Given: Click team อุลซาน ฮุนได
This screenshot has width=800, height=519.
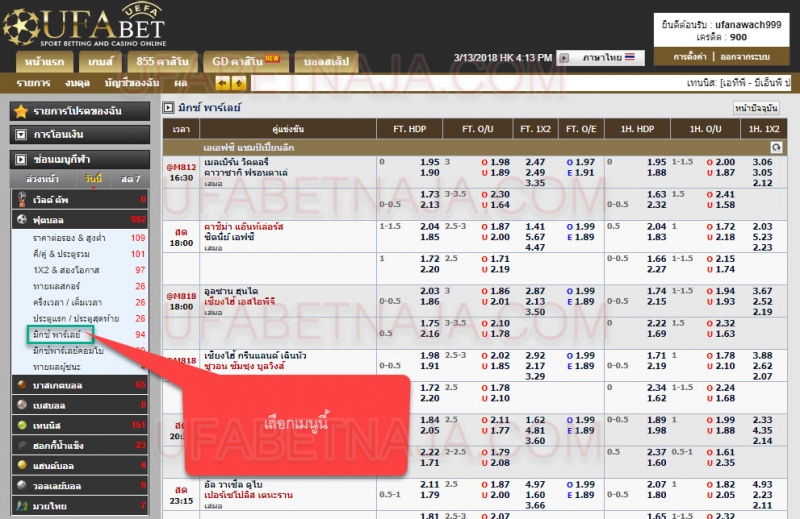Looking at the screenshot, I should [x=231, y=291].
